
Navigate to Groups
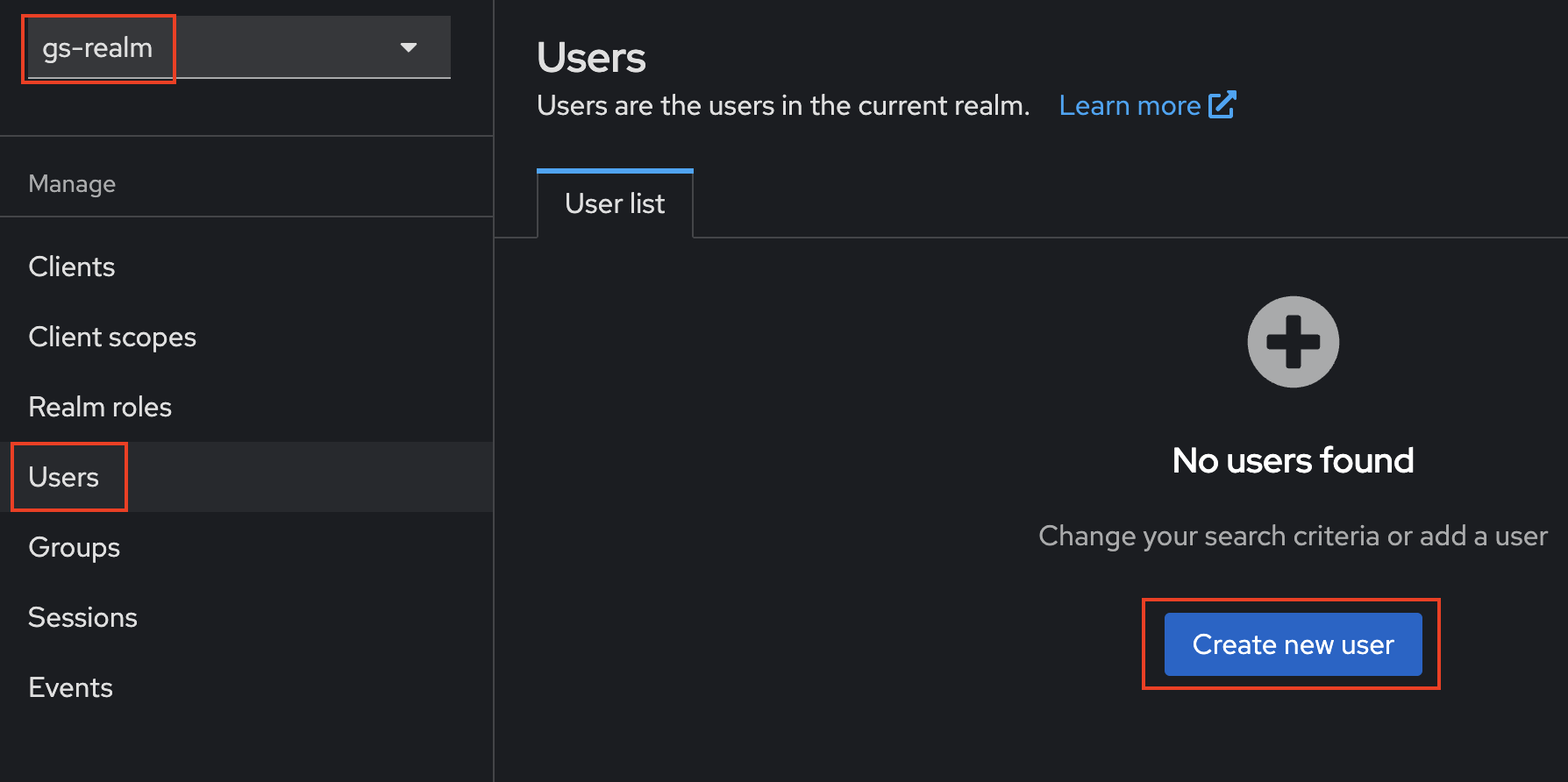coord(75,547)
